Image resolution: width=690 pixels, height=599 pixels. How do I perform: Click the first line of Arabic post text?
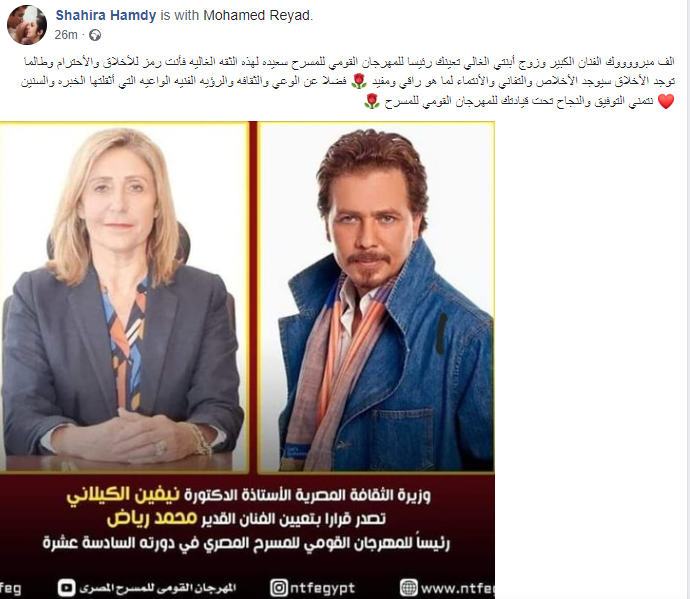tap(349, 62)
